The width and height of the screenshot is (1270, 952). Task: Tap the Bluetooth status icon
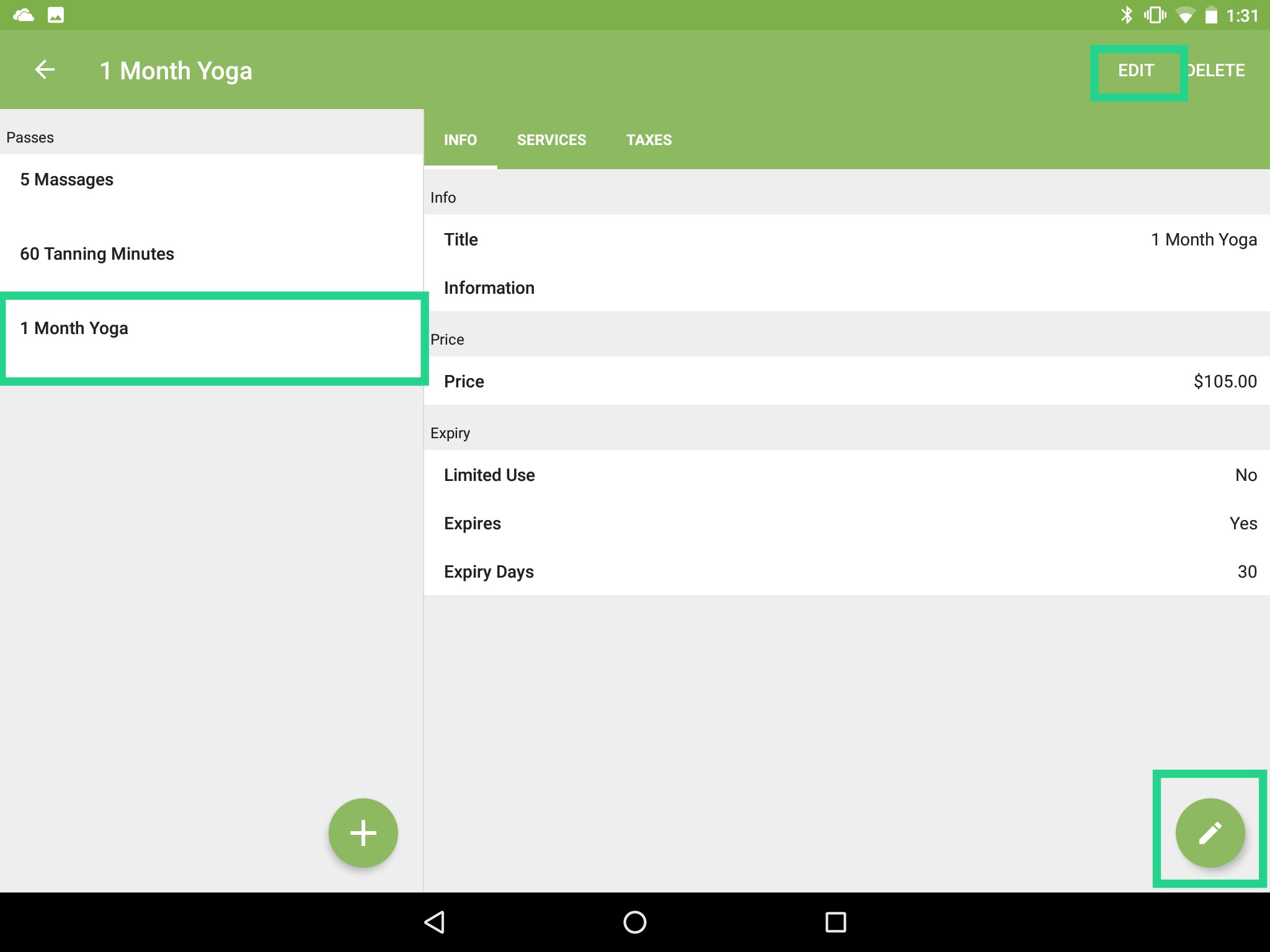pos(1126,15)
